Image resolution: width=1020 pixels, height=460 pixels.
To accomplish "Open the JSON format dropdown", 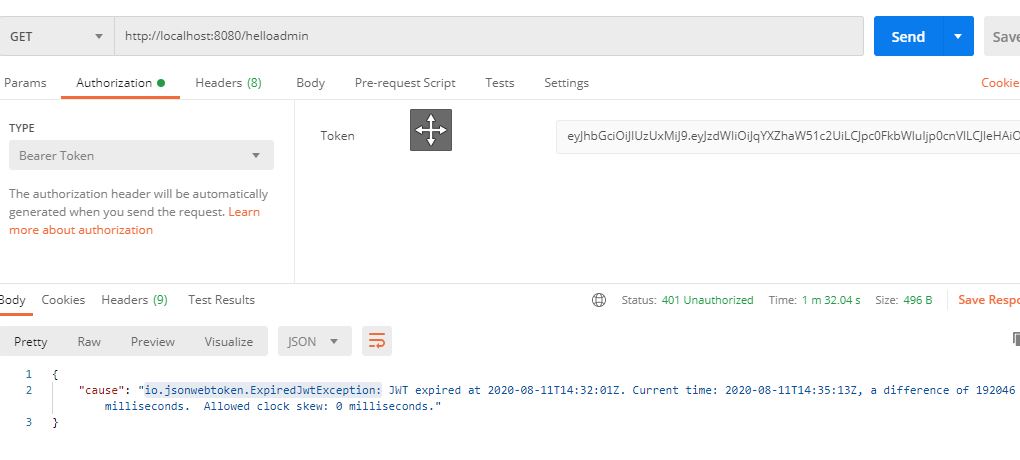I will pyautogui.click(x=315, y=342).
